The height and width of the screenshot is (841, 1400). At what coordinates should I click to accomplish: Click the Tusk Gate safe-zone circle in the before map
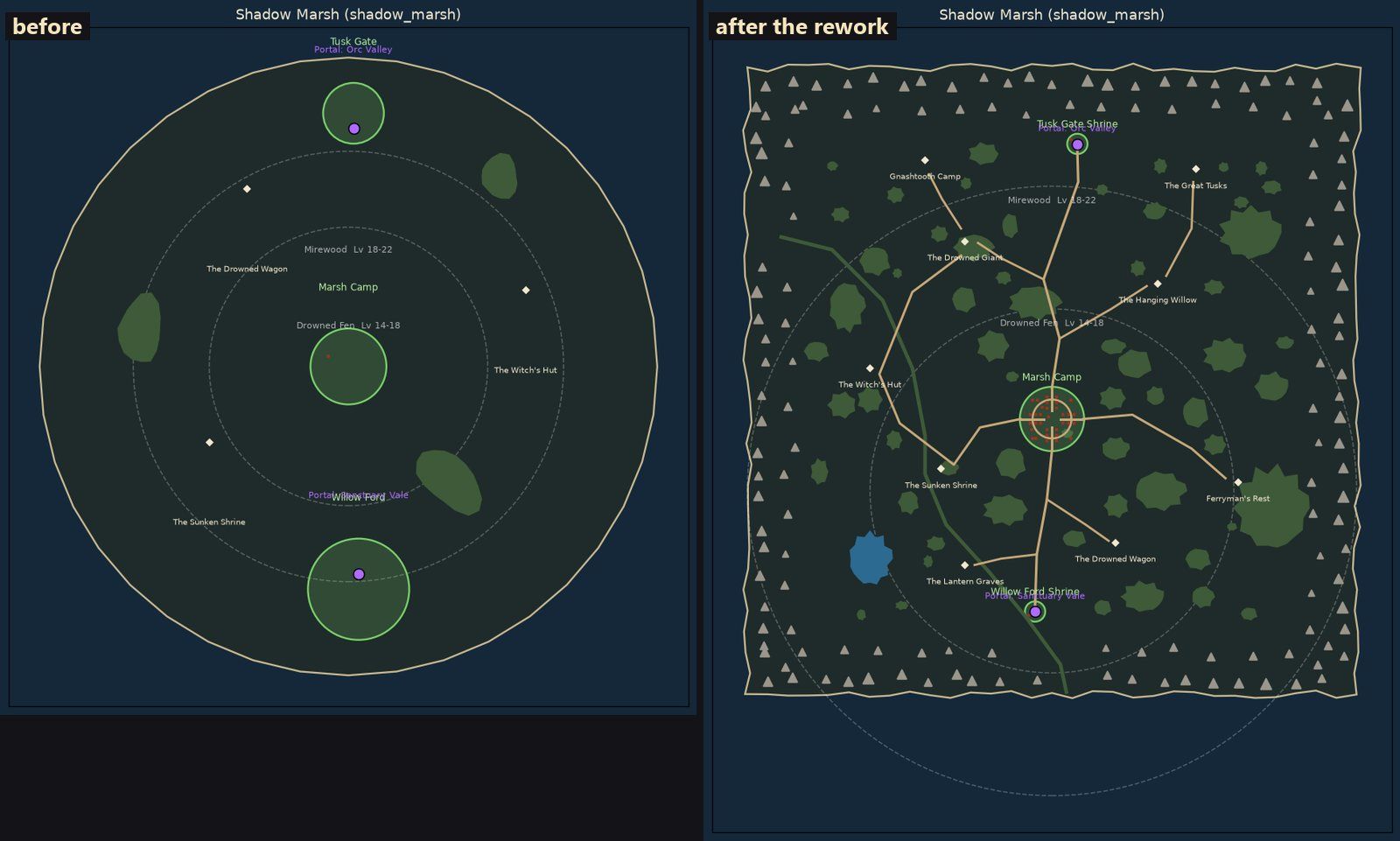tap(353, 114)
